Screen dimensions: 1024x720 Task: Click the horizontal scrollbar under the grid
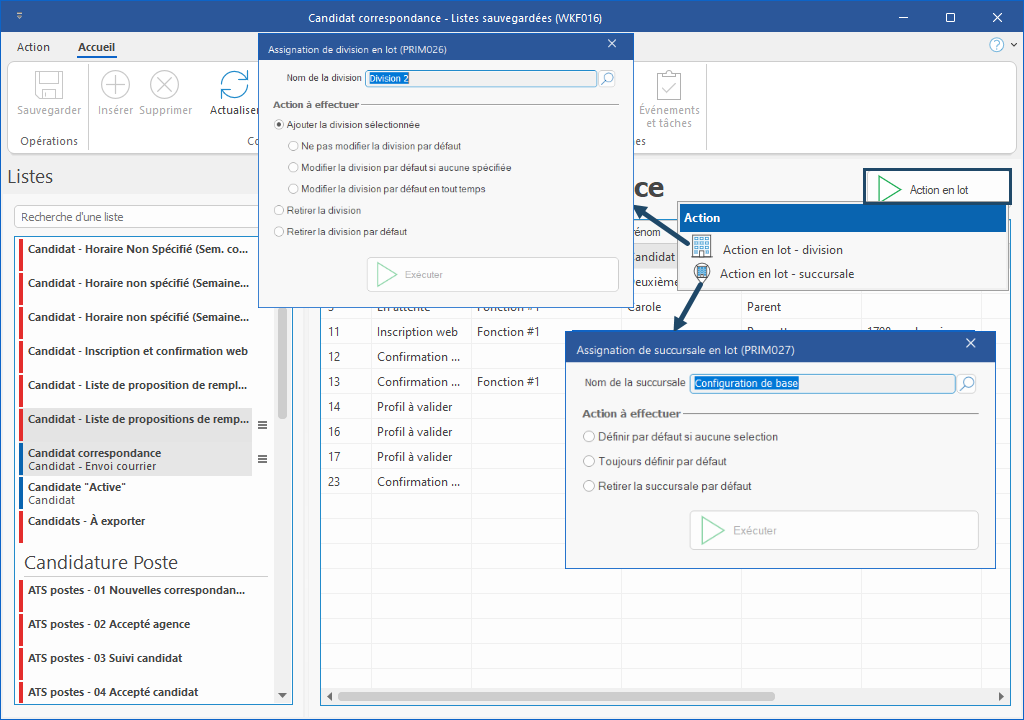(x=555, y=696)
